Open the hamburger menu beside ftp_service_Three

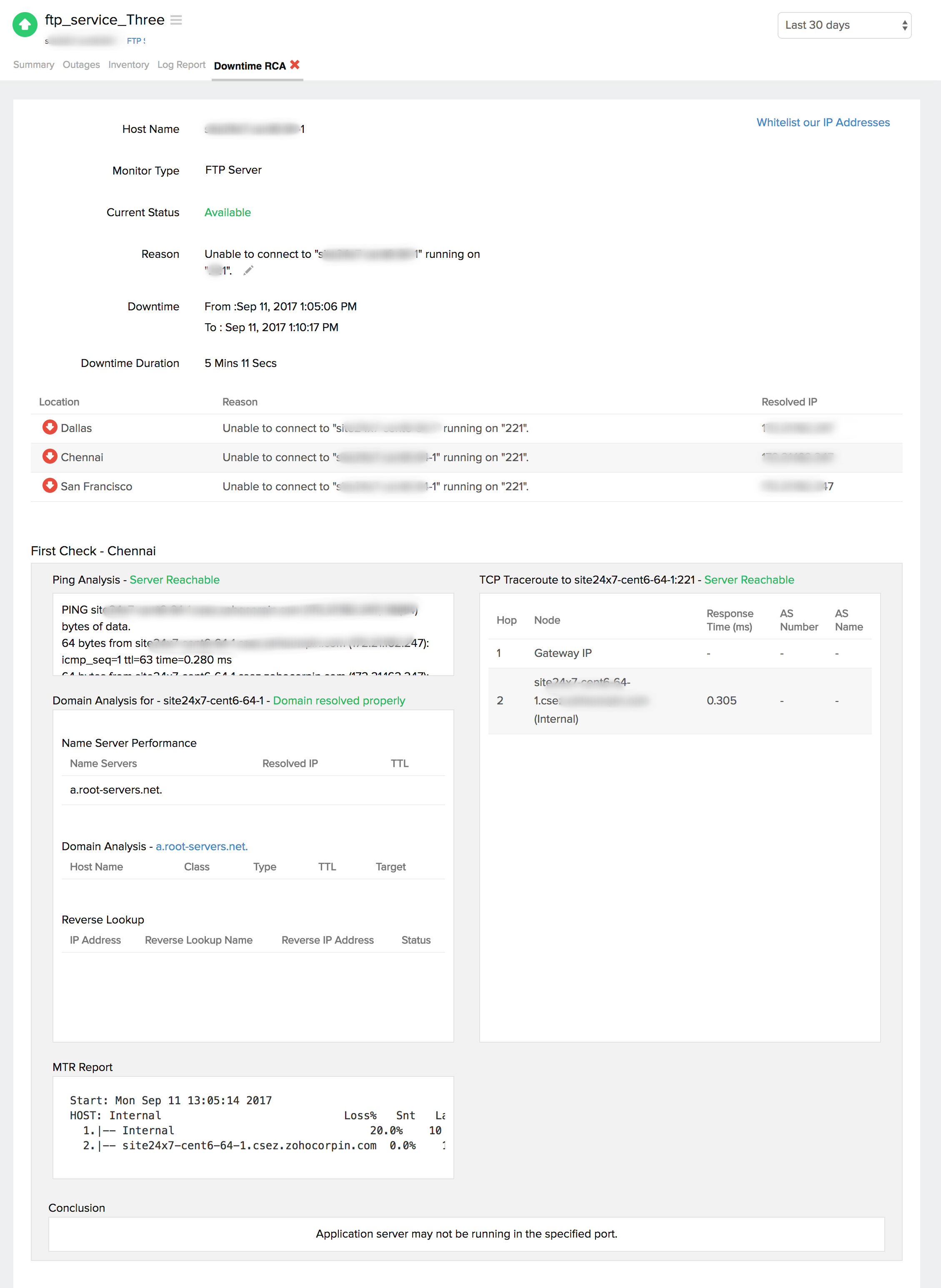[x=176, y=20]
